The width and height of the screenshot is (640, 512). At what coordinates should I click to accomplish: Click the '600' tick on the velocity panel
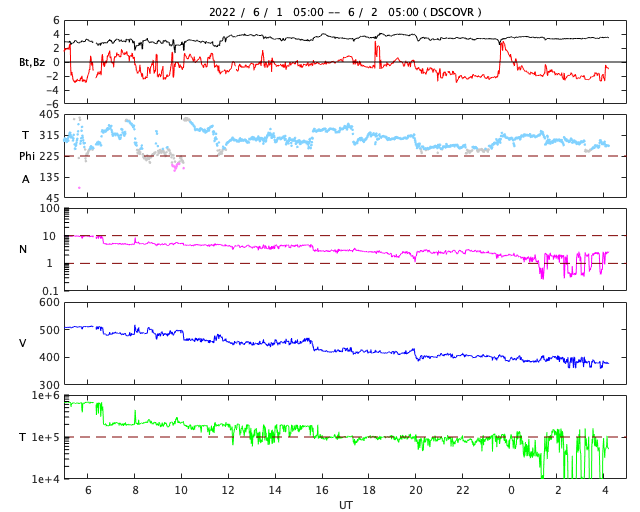pos(49,302)
